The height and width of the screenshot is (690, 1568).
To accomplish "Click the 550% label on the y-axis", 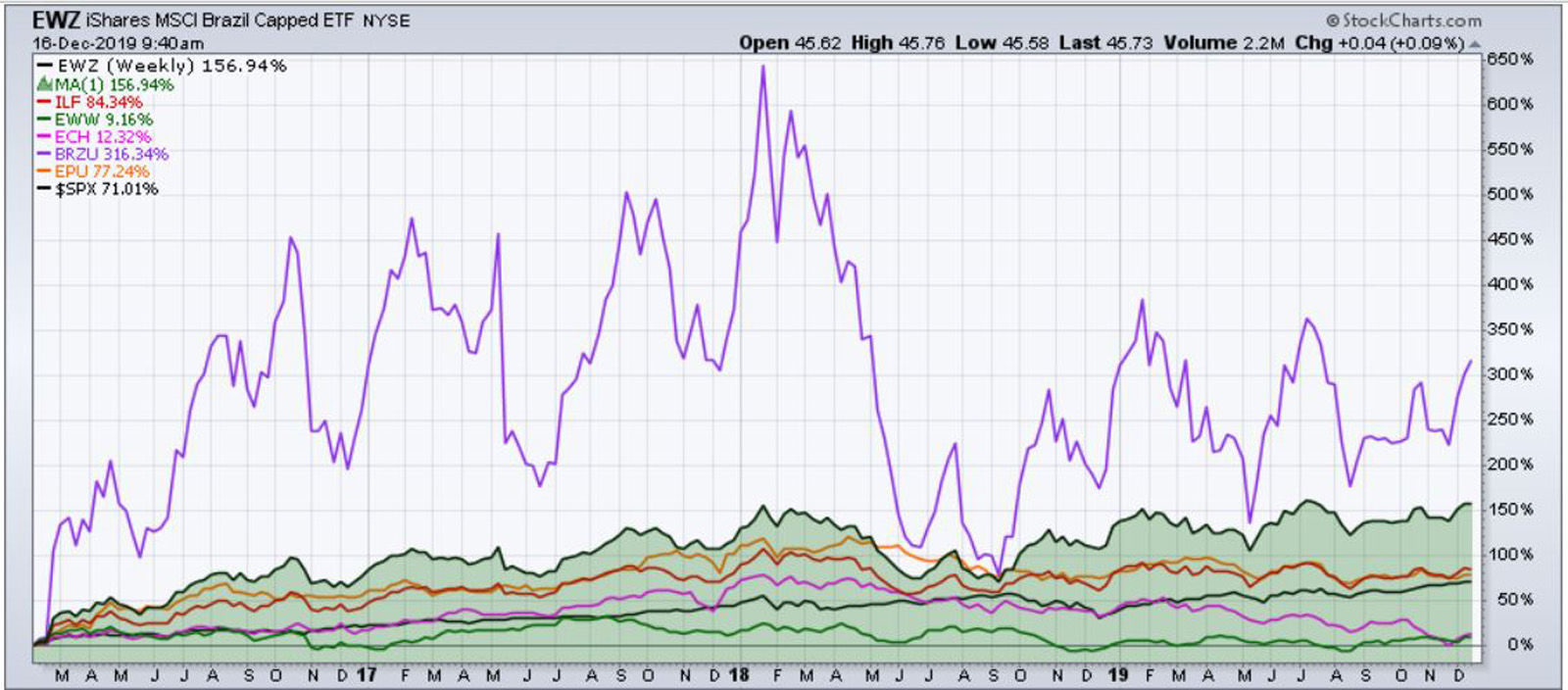I will click(1509, 149).
